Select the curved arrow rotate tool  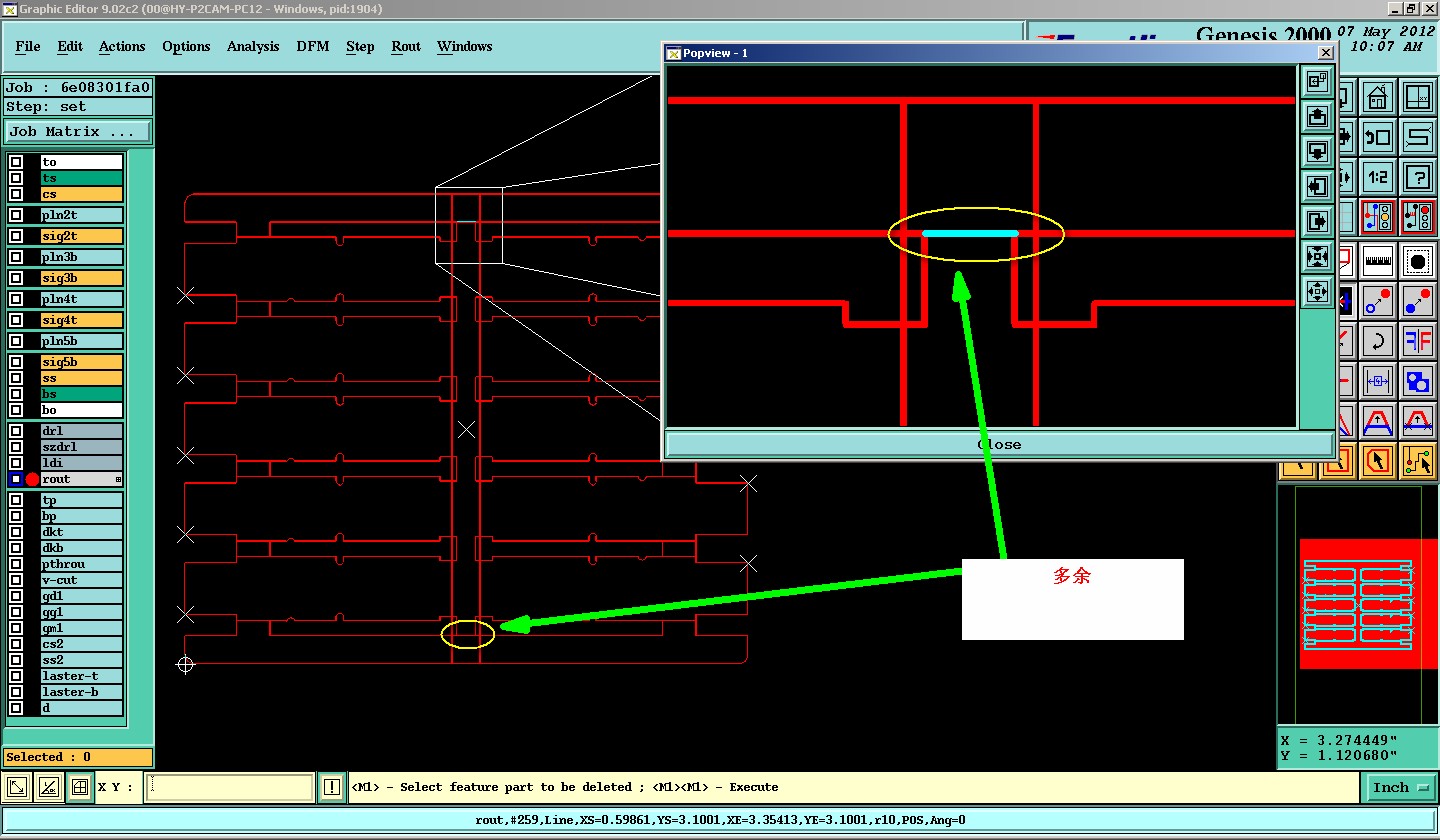point(1378,340)
